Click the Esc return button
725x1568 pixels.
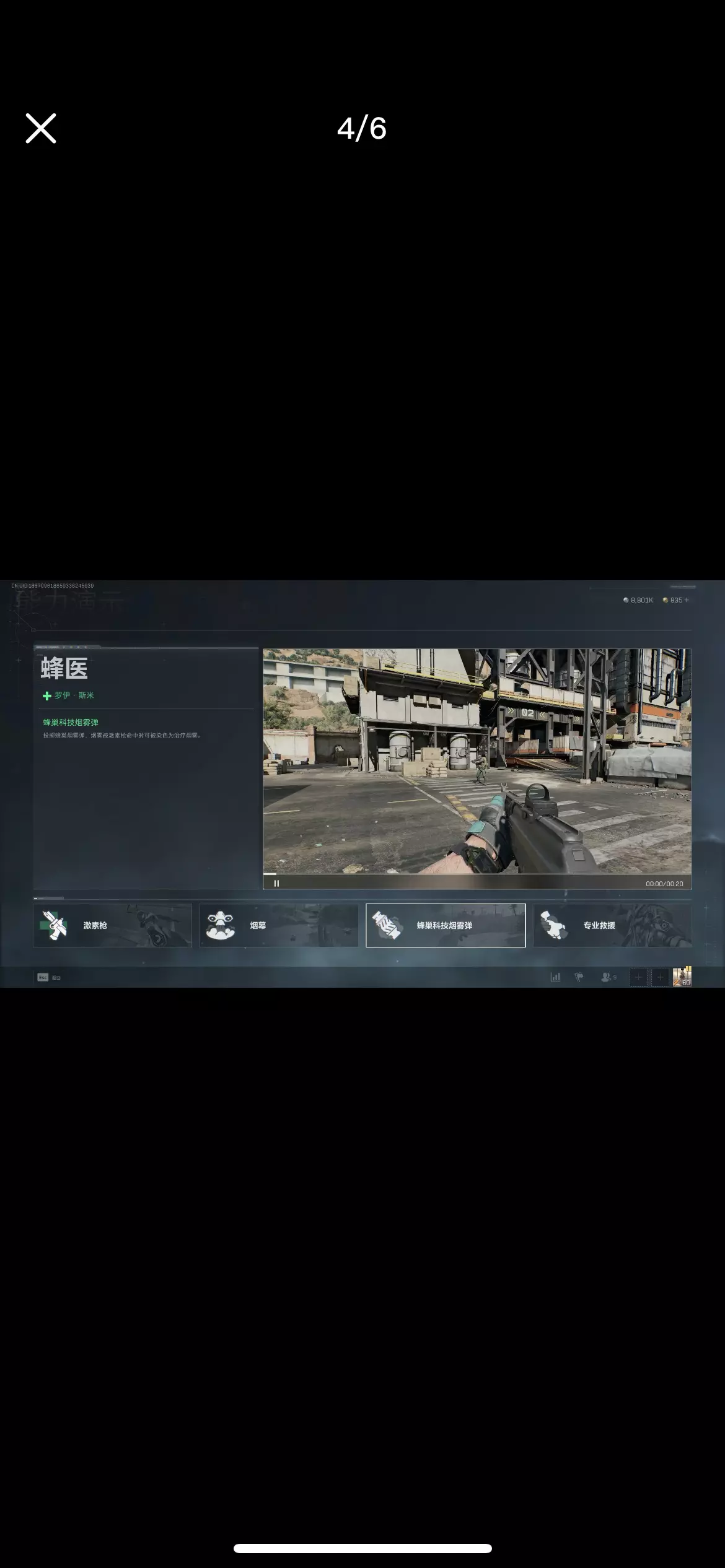49,977
